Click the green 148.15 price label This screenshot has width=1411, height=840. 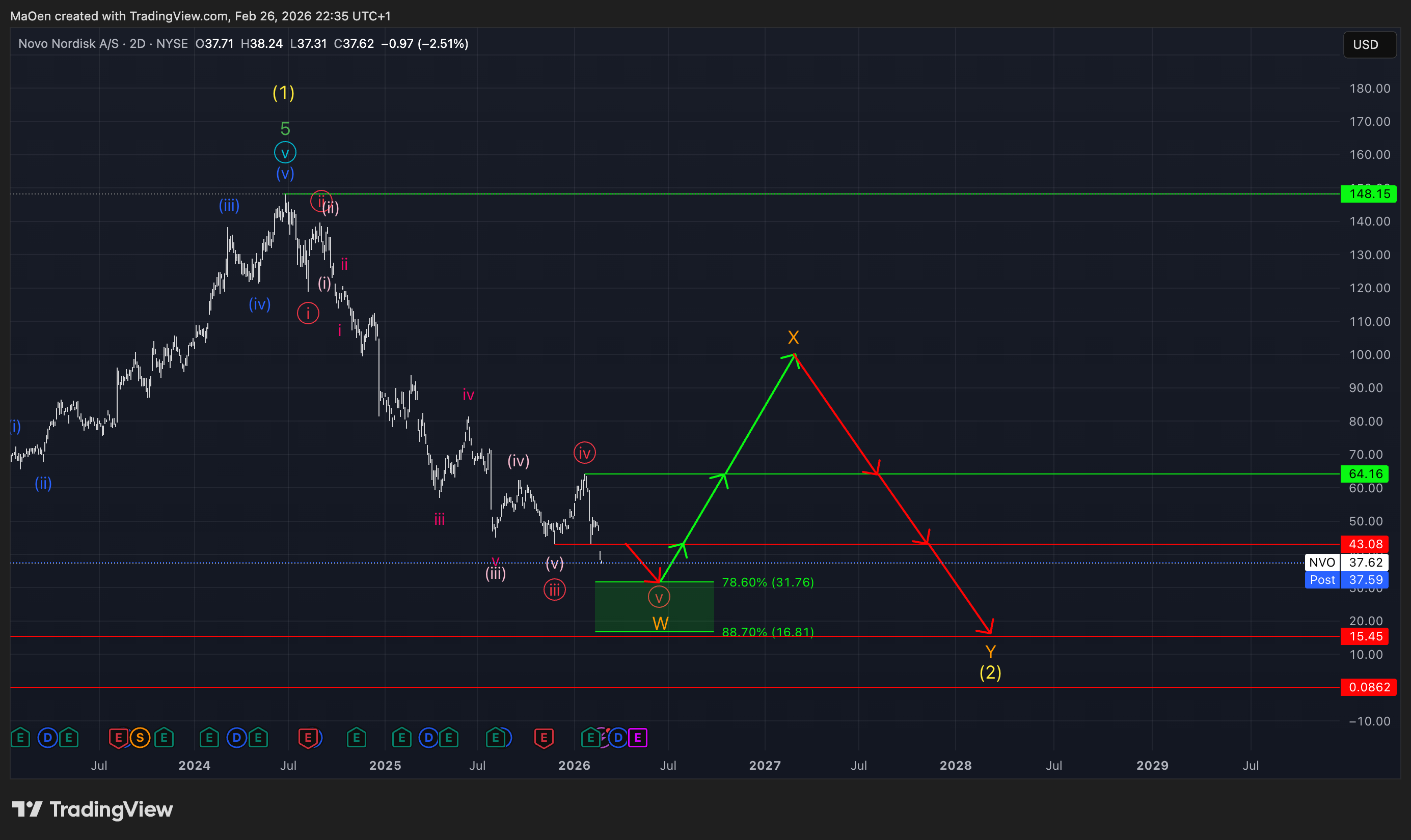pyautogui.click(x=1368, y=194)
